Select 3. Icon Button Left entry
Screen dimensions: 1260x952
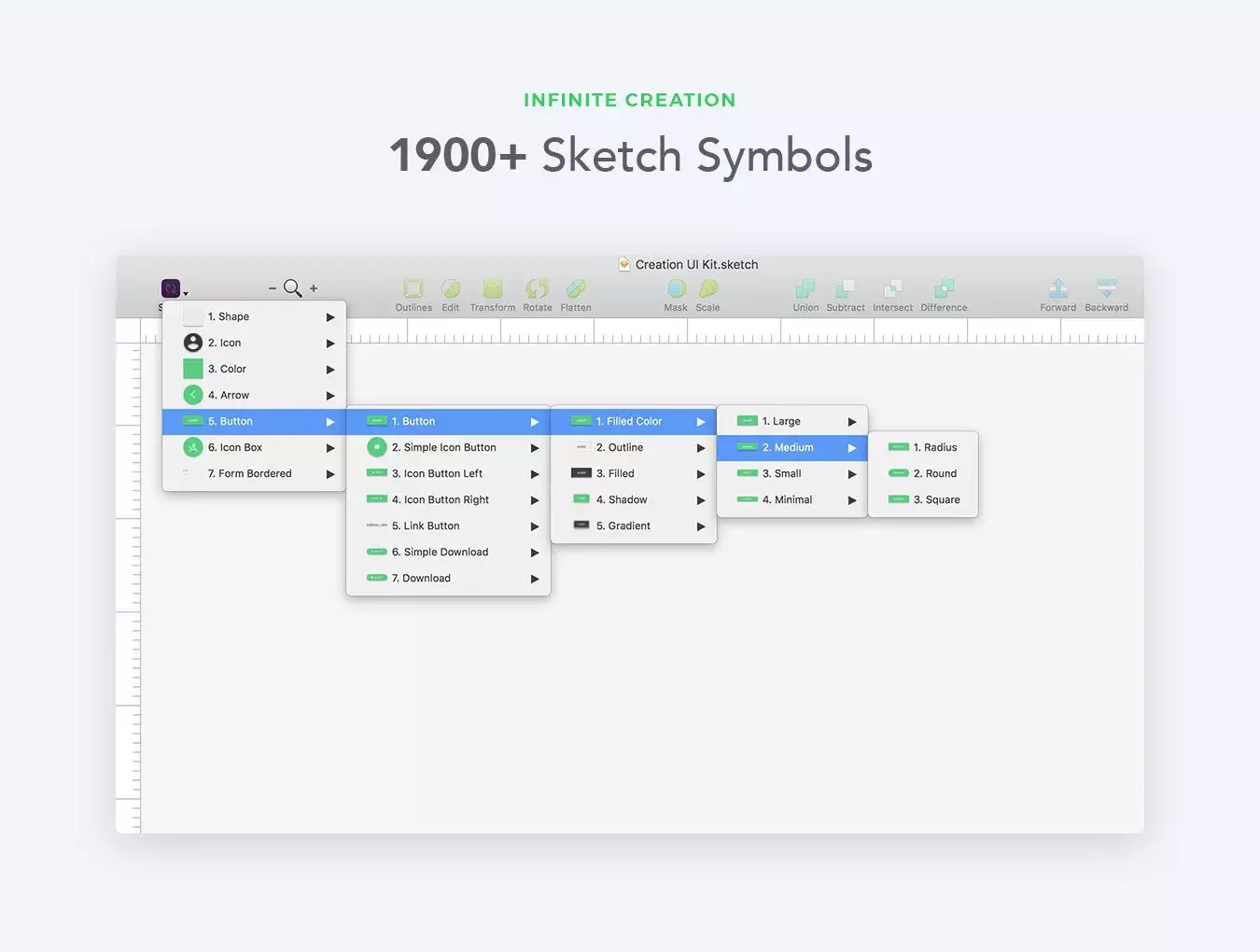(448, 473)
